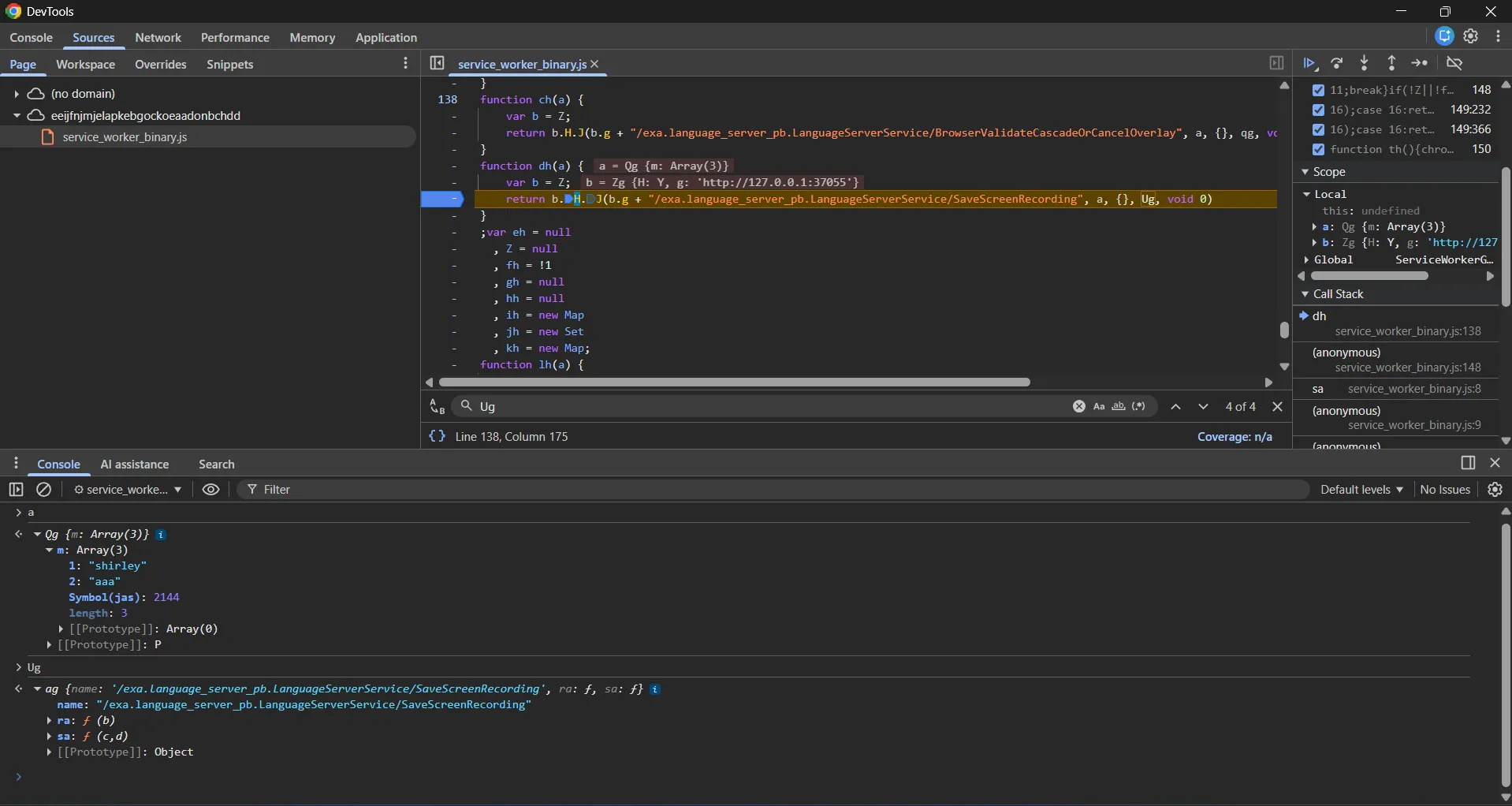Toggle function th() breakpoint at line 150

pos(1318,149)
